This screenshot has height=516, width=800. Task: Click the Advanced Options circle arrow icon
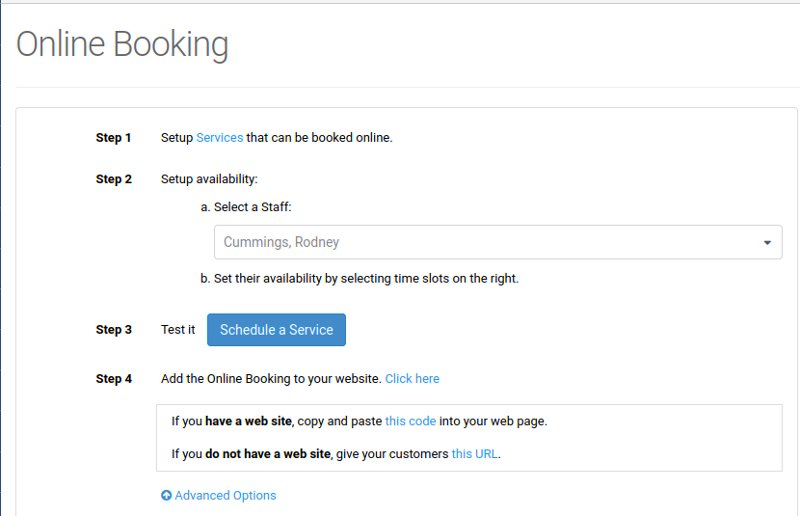(166, 496)
